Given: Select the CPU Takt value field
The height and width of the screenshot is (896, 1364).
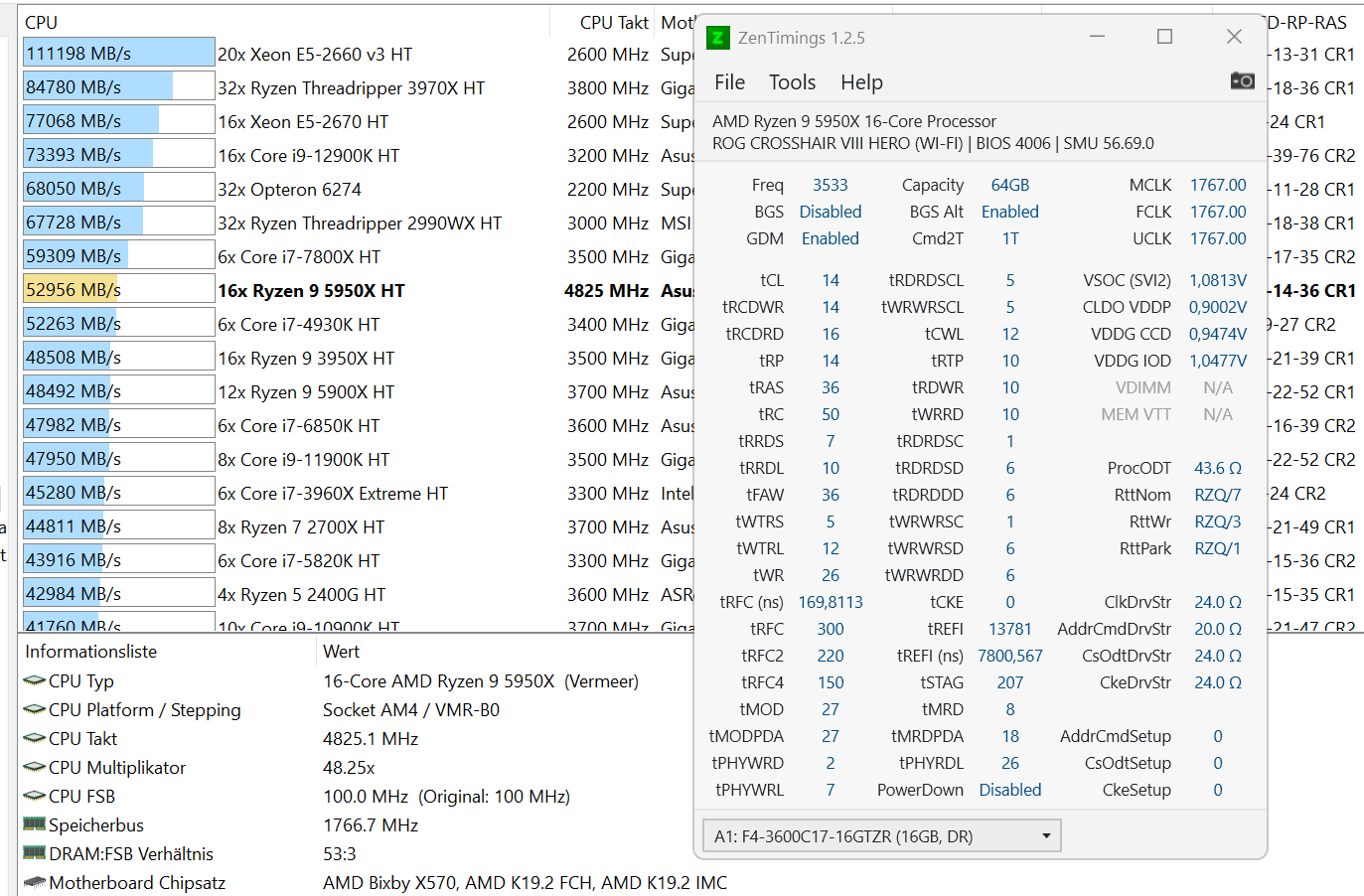Looking at the screenshot, I should pos(368,739).
